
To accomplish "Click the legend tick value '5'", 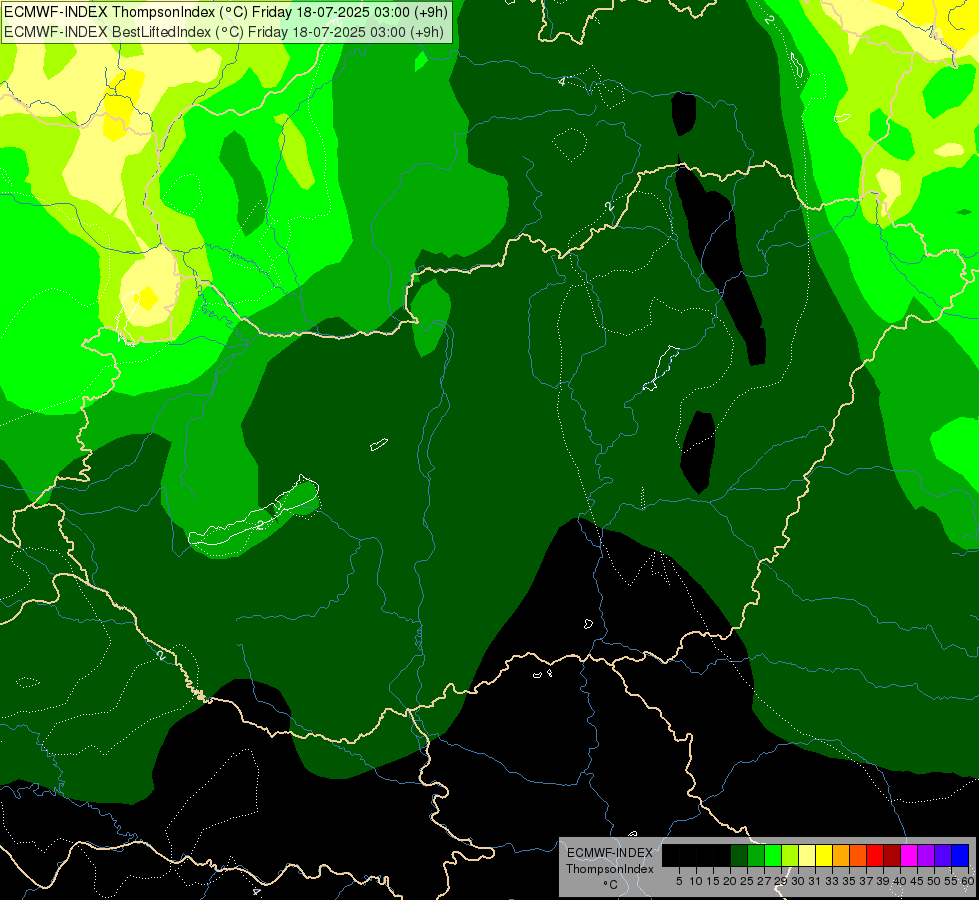I will coord(679,881).
